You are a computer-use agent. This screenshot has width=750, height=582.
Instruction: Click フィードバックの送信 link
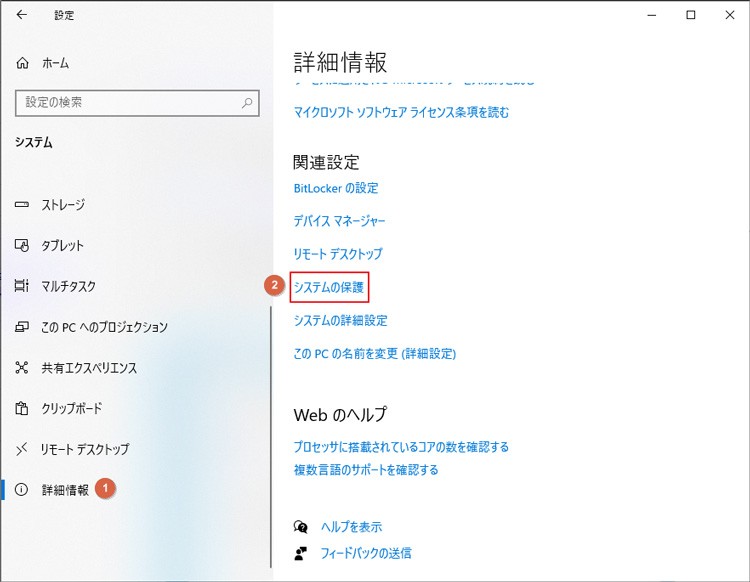pyautogui.click(x=366, y=553)
